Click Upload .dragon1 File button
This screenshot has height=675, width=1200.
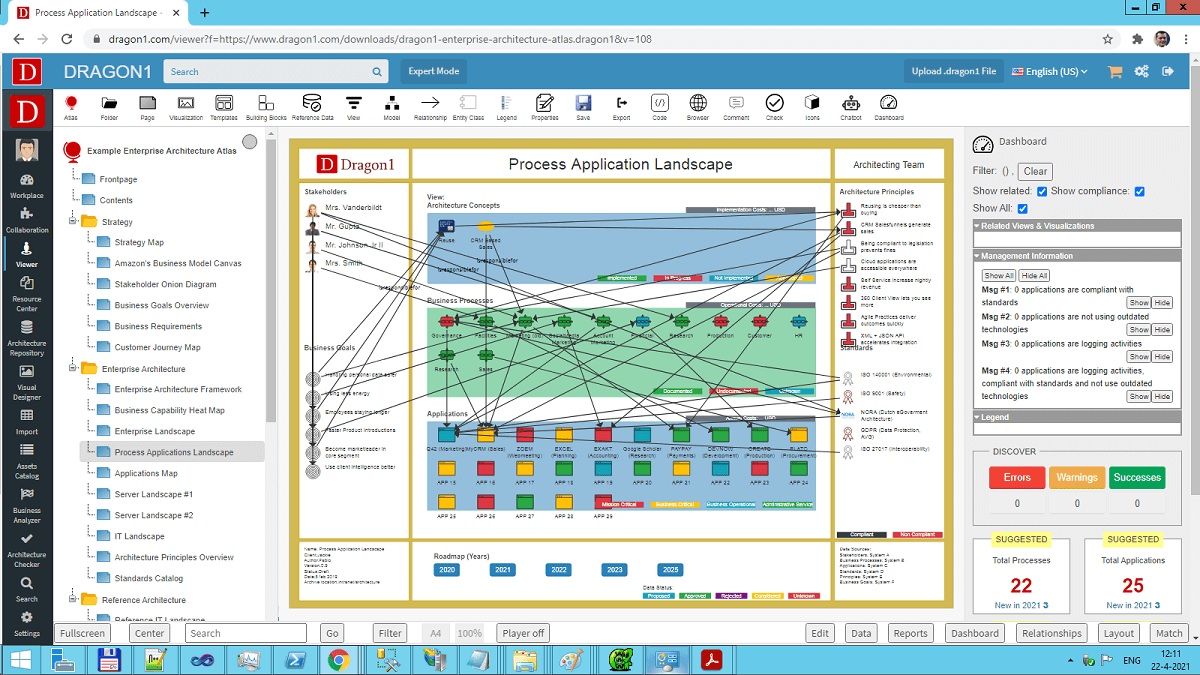pos(953,72)
